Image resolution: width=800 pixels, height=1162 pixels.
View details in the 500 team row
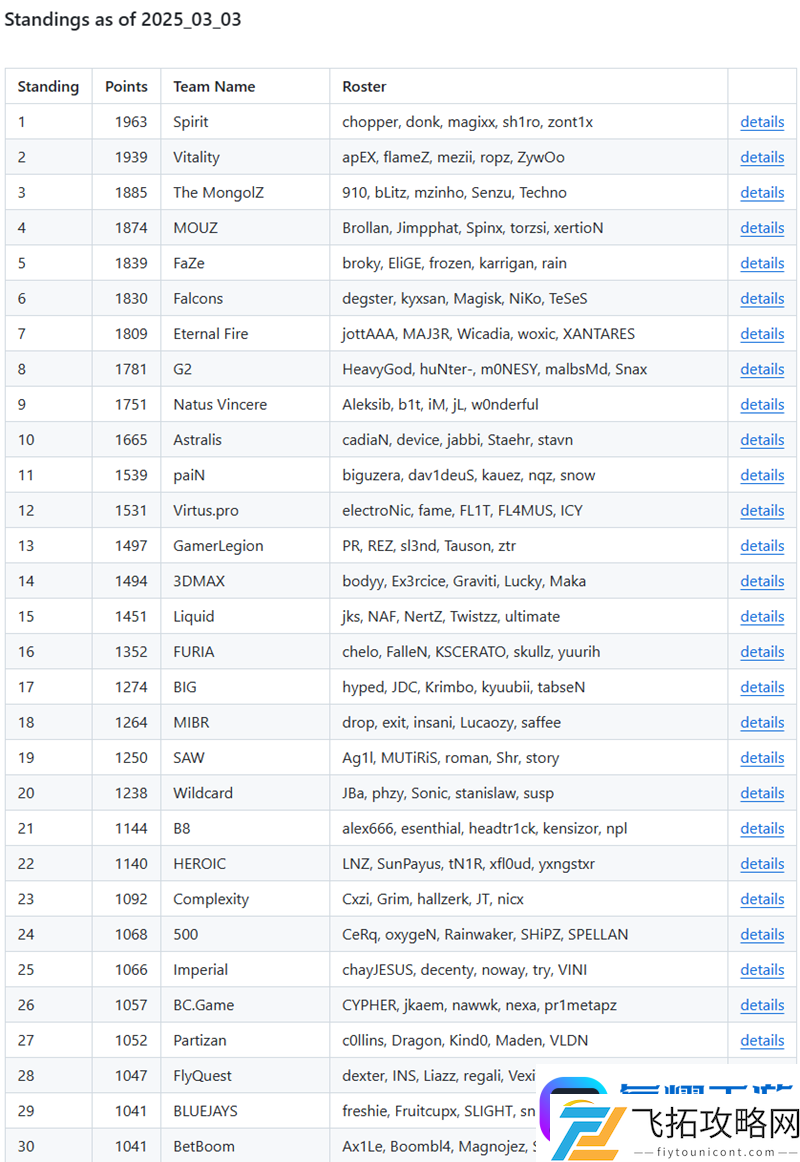pos(762,934)
